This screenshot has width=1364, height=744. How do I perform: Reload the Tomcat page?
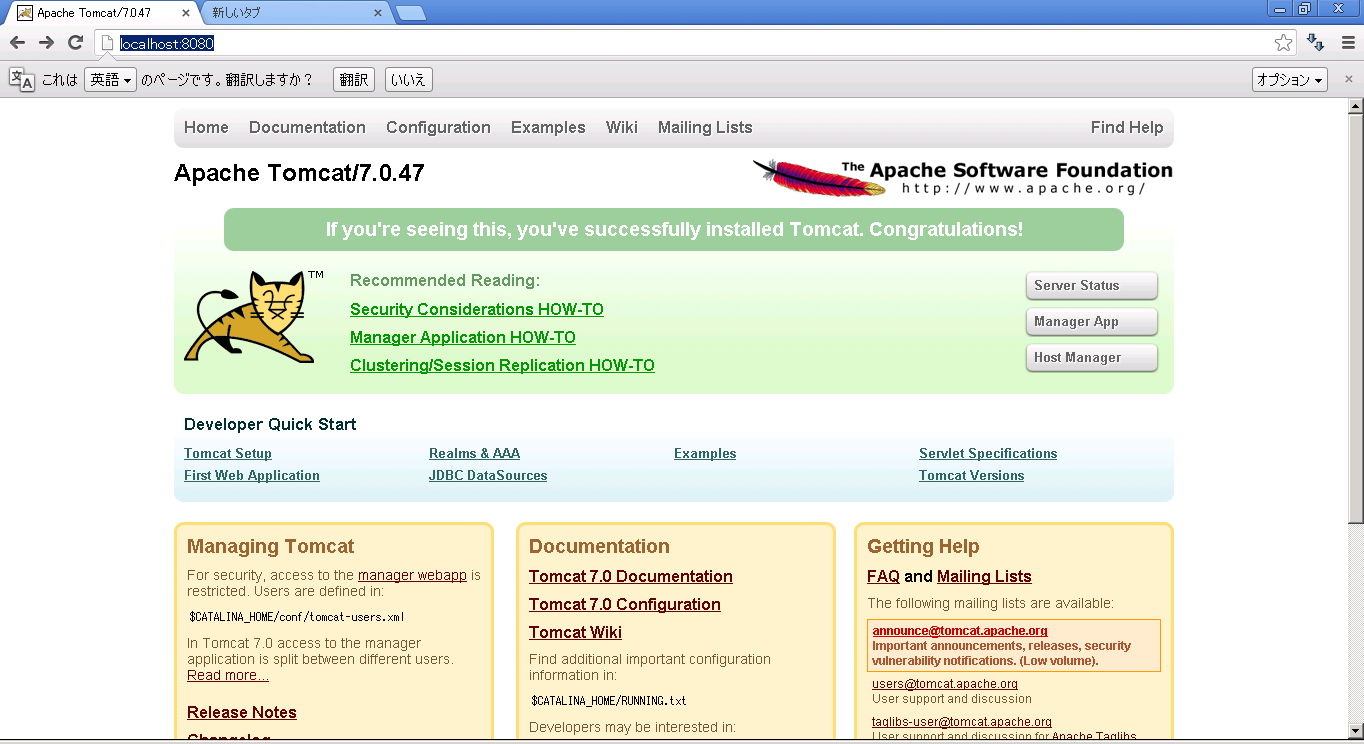click(x=75, y=42)
